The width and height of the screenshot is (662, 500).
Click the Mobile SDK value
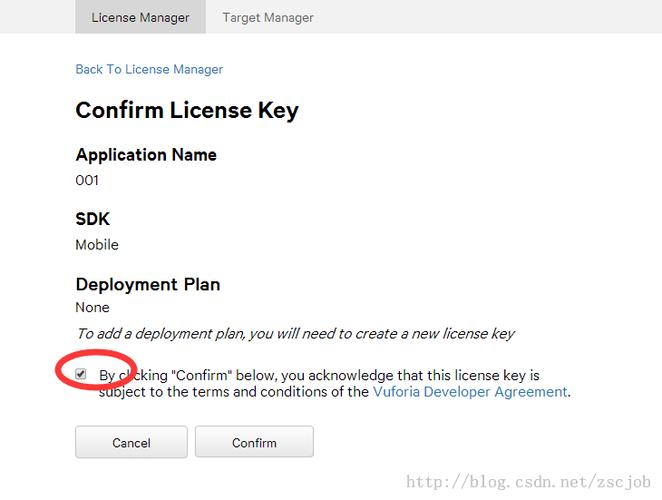pyautogui.click(x=97, y=245)
